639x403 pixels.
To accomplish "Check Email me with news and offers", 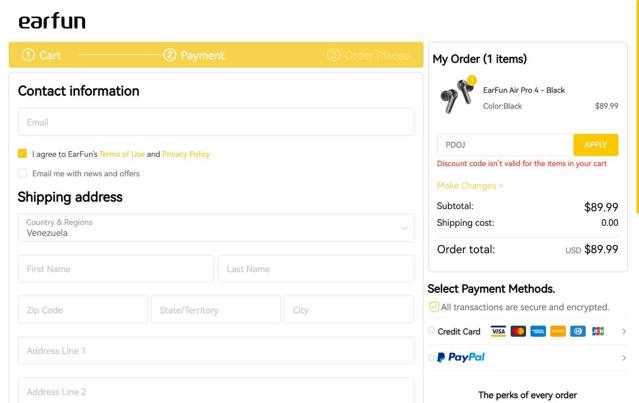I will click(22, 173).
